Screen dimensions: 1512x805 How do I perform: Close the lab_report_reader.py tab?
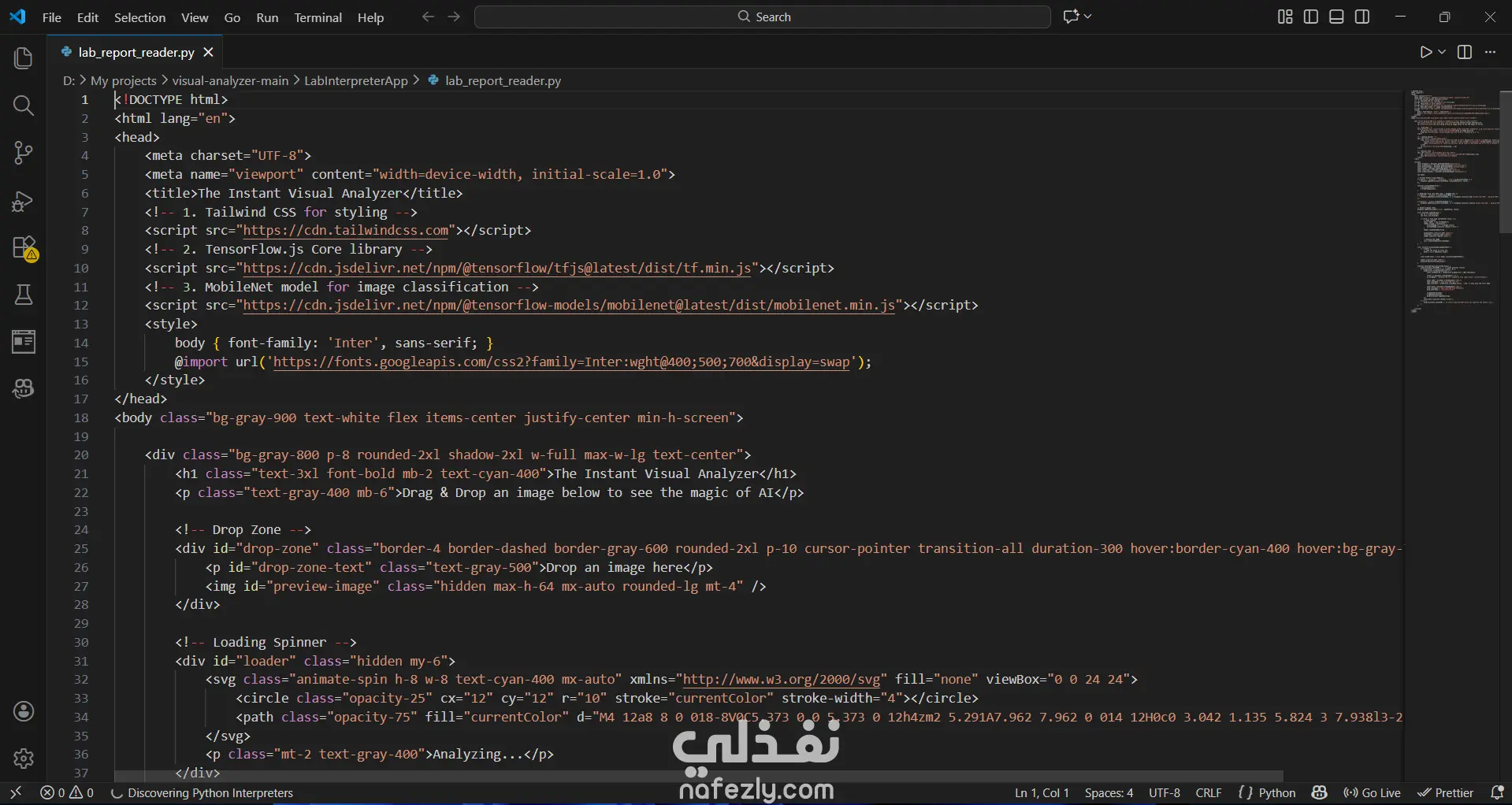coord(208,52)
